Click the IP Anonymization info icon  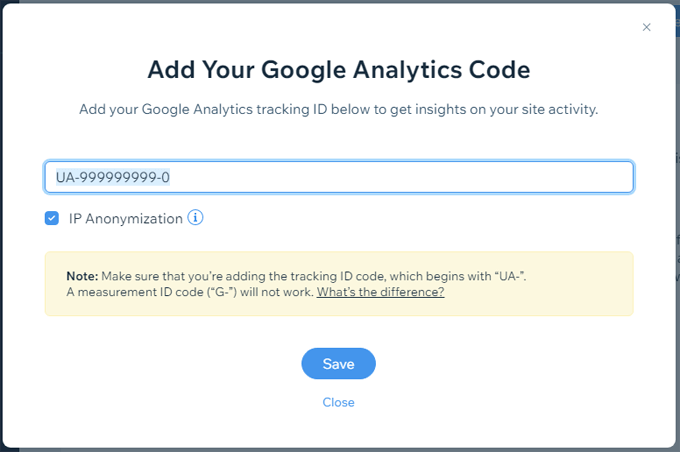tap(196, 217)
